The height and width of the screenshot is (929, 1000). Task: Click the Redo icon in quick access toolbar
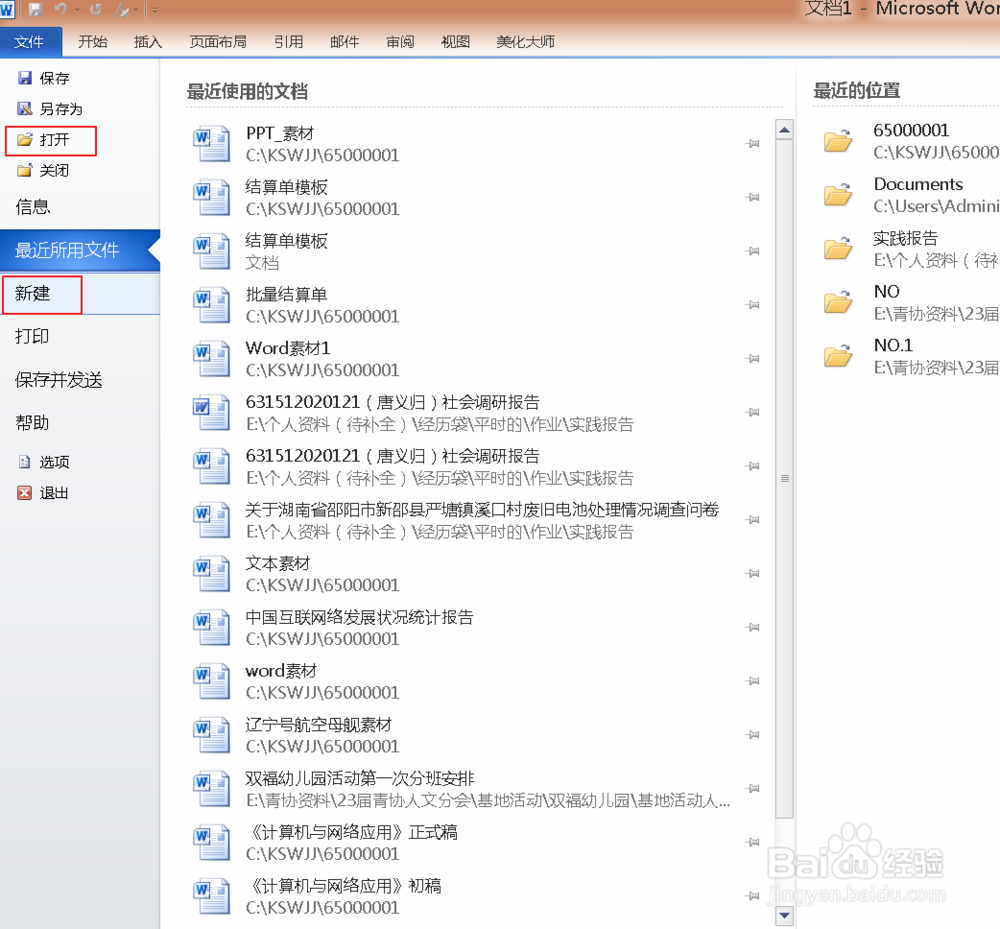tap(96, 10)
